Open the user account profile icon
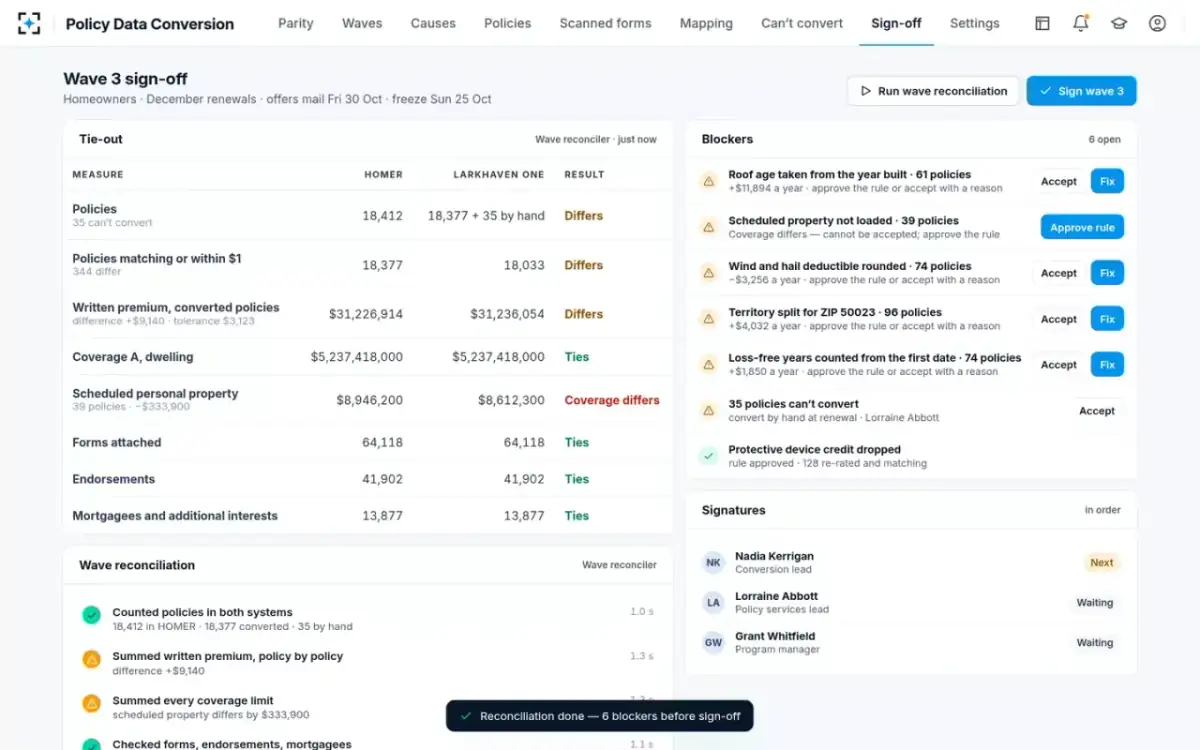The height and width of the screenshot is (750, 1200). coord(1157,23)
